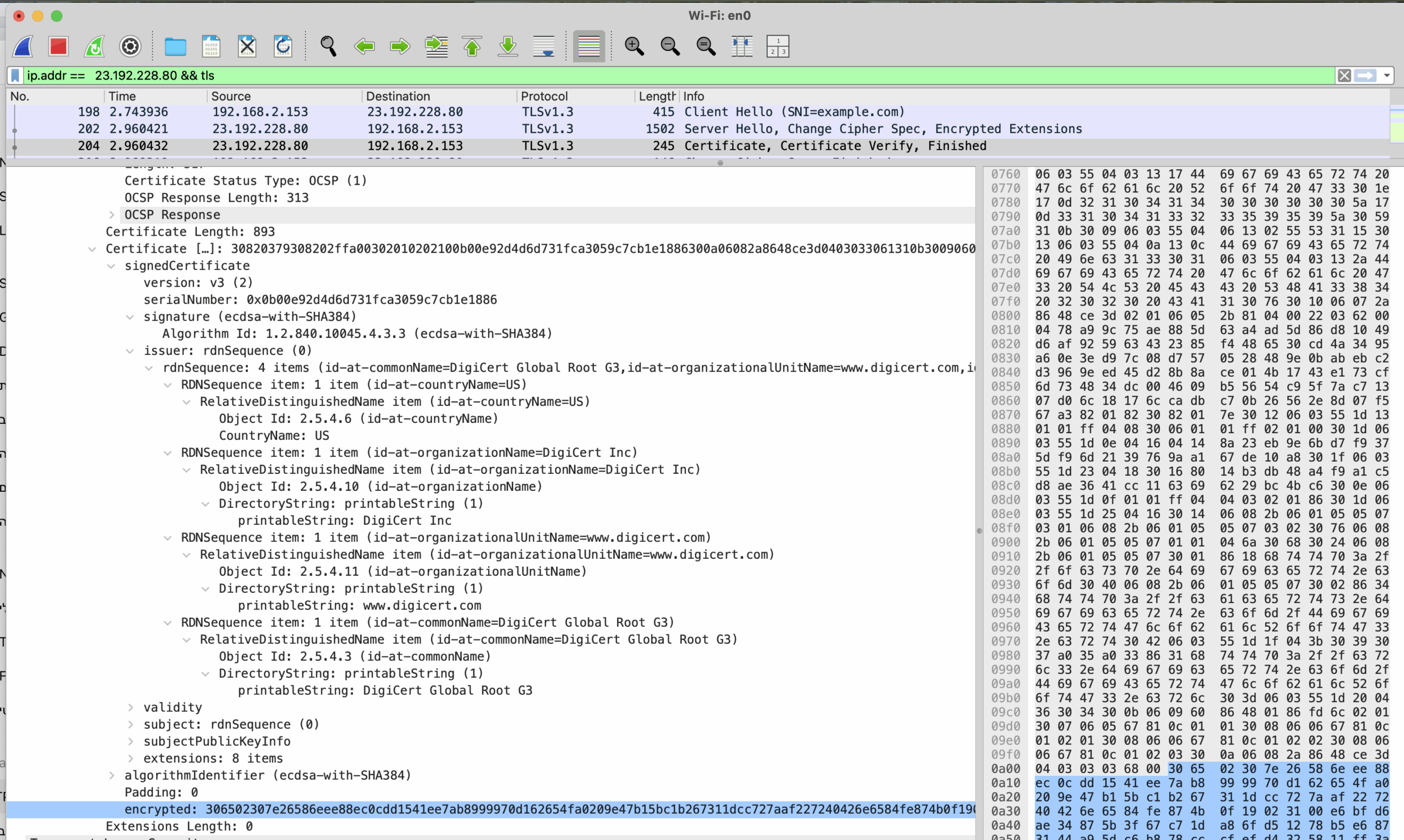The width and height of the screenshot is (1404, 840).
Task: Expand extensions: 8 items node
Action: tap(130, 758)
